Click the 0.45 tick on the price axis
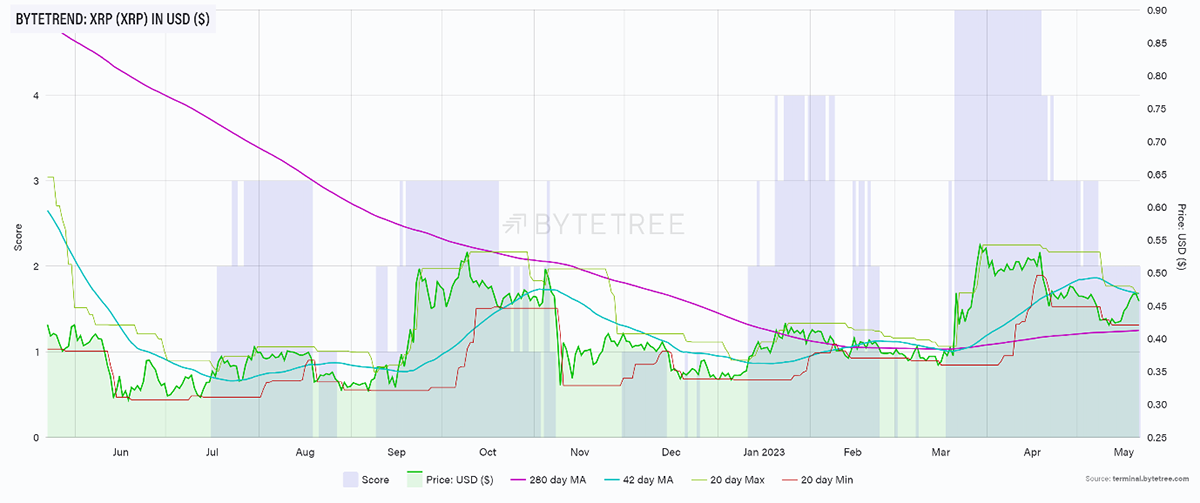 point(1155,307)
